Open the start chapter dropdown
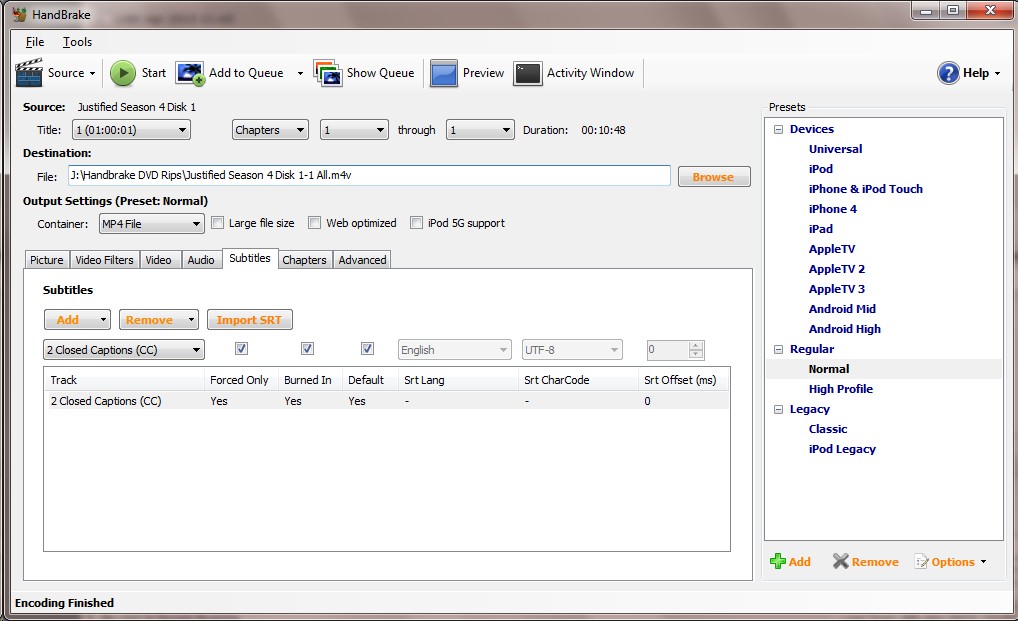Viewport: 1018px width, 621px height. [354, 130]
